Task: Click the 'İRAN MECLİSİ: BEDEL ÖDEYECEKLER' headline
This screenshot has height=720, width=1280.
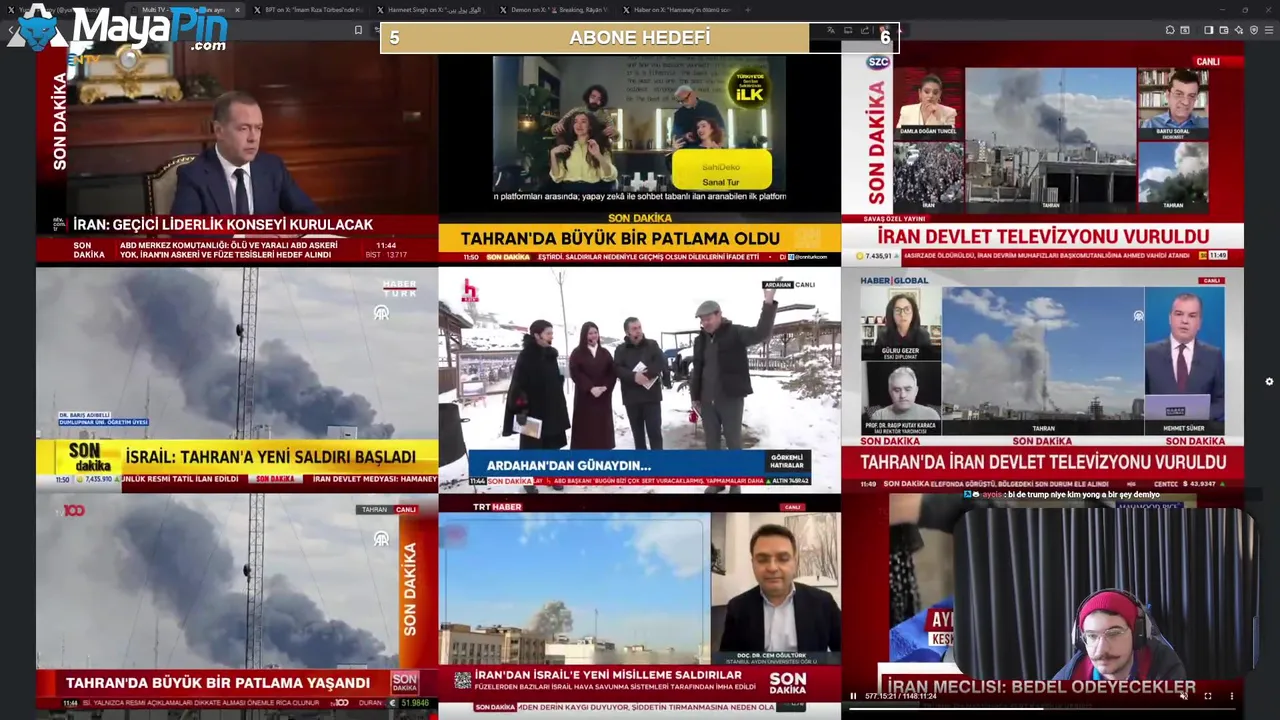Action: tap(1041, 687)
